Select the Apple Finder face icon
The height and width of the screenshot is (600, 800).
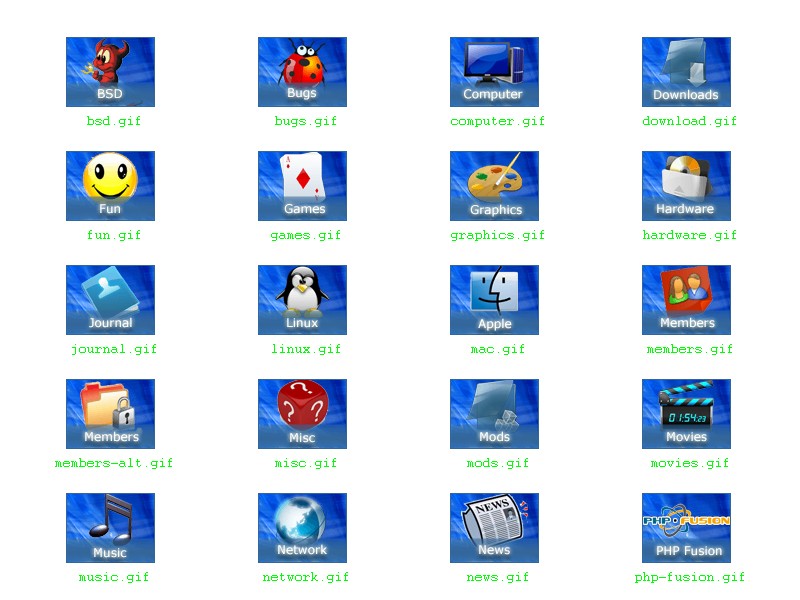(x=494, y=300)
